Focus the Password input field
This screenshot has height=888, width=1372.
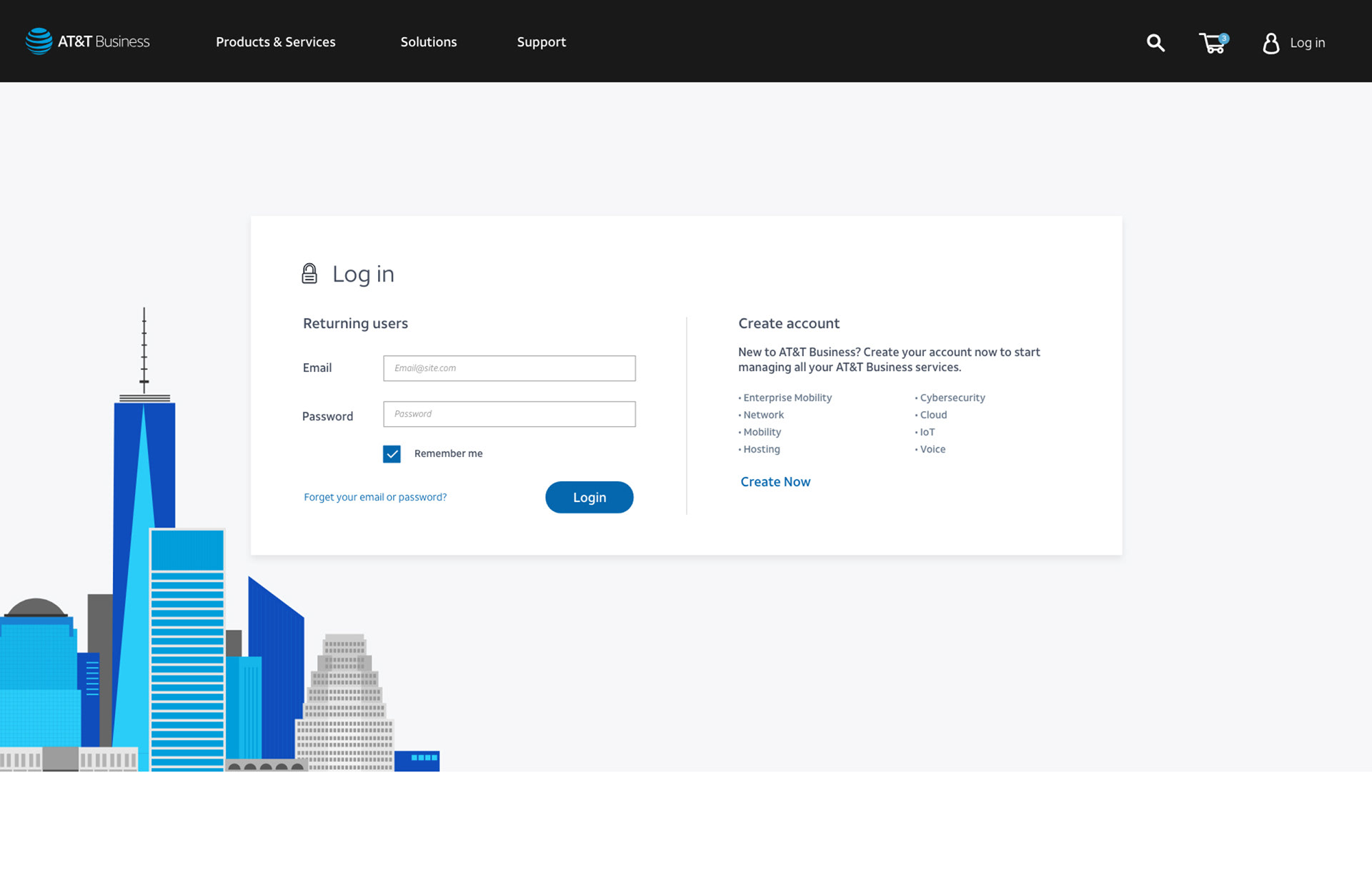509,414
